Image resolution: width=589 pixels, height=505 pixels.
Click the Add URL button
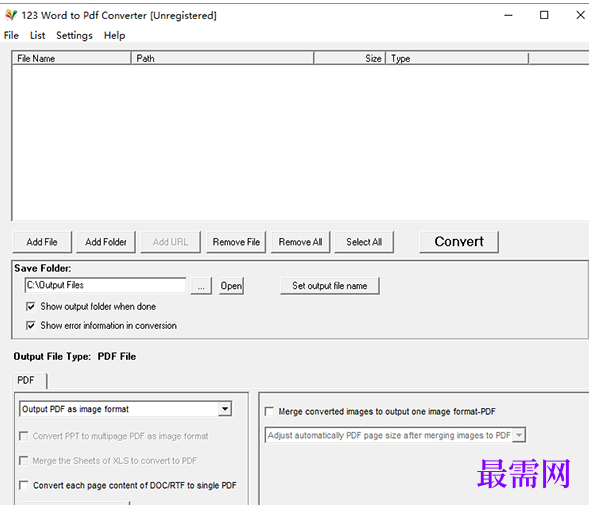click(171, 242)
